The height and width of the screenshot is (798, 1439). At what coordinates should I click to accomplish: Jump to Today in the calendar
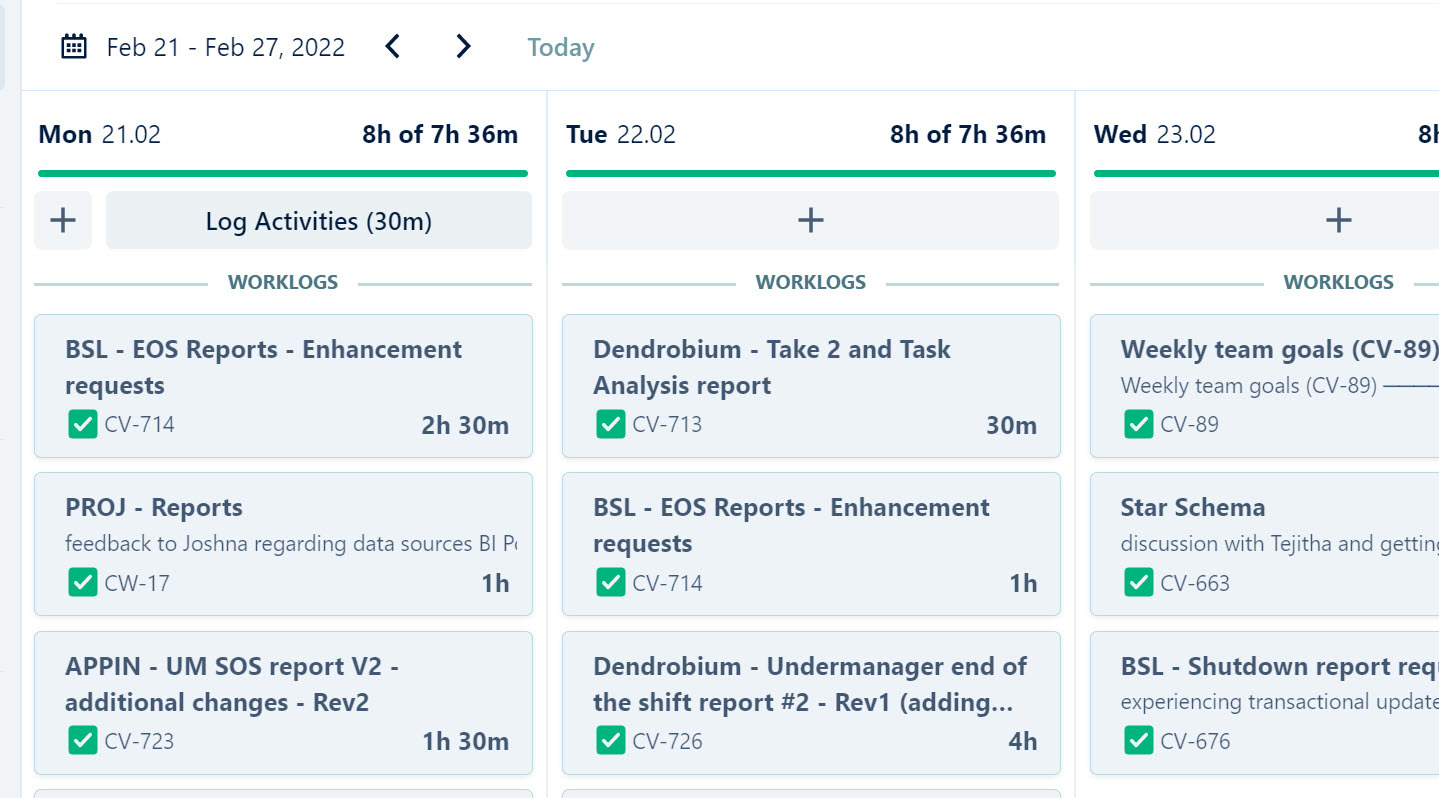(x=560, y=47)
